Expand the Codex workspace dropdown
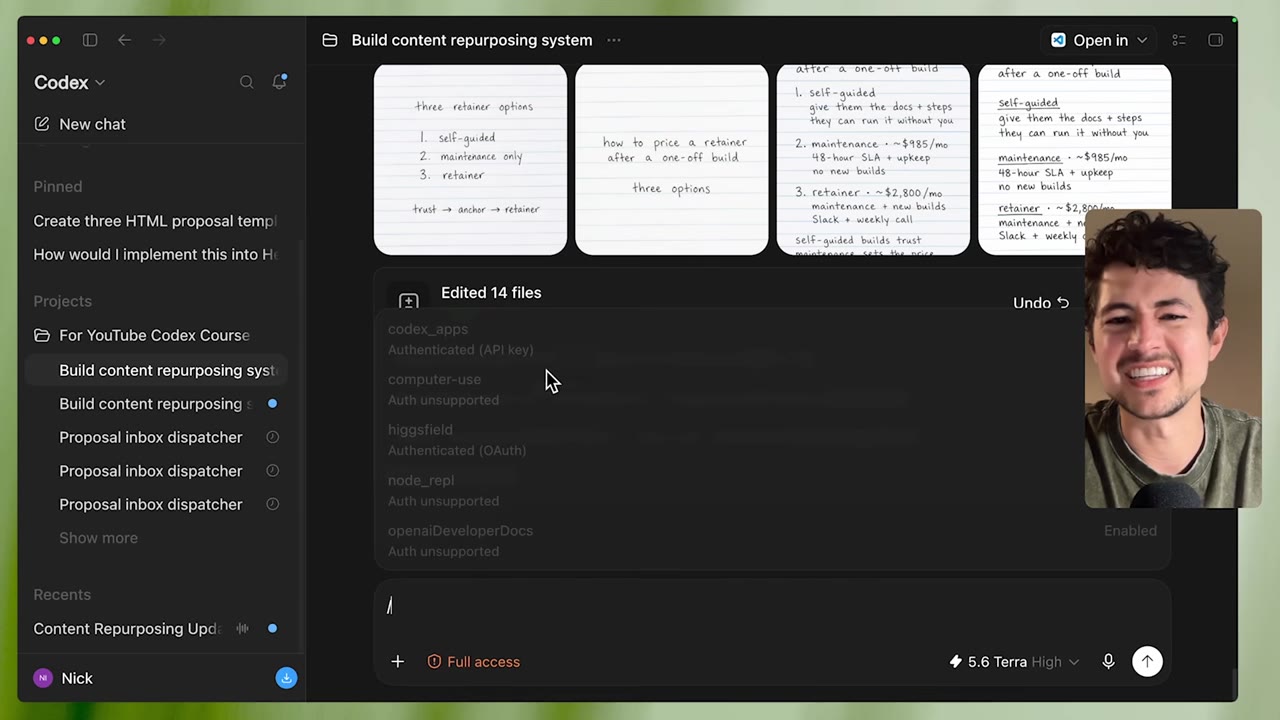Image resolution: width=1280 pixels, height=720 pixels. 69,82
